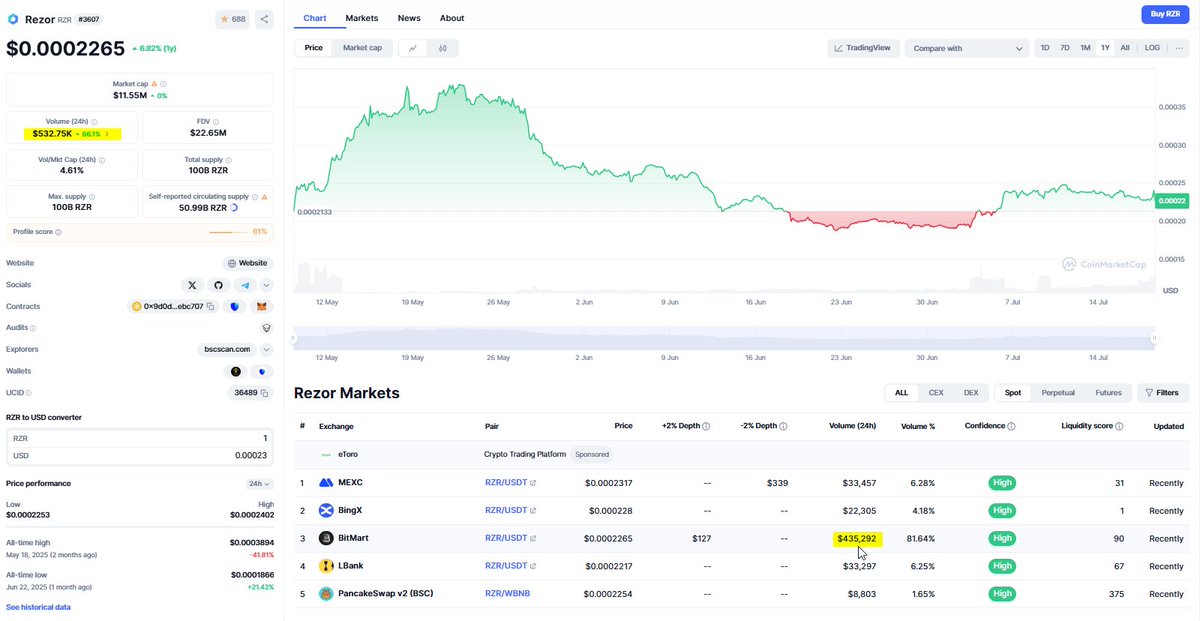The height and width of the screenshot is (621, 1200).
Task: Switch the chart to Price view
Action: [x=314, y=47]
